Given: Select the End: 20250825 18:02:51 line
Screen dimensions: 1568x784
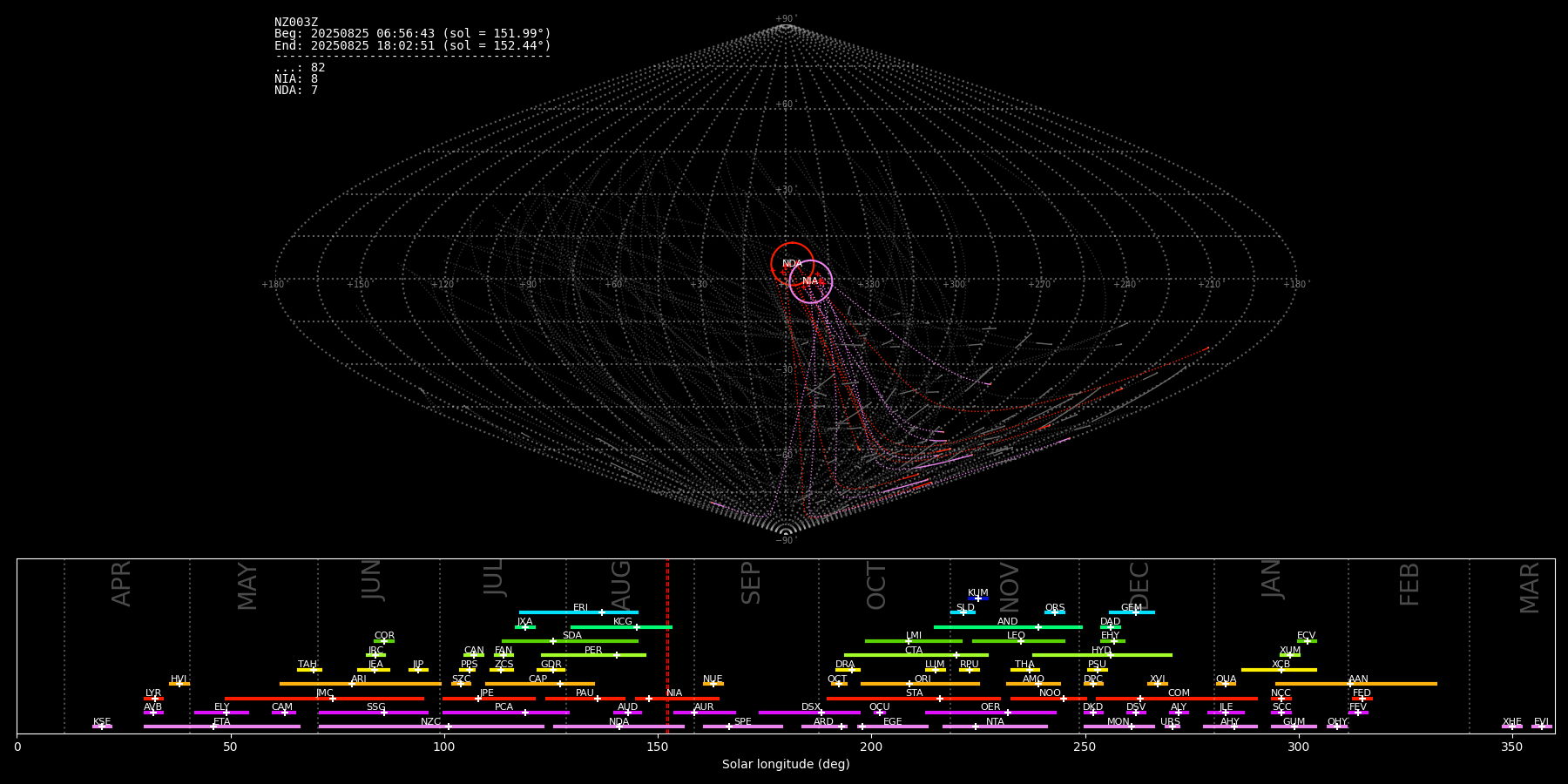Looking at the screenshot, I should tap(413, 45).
